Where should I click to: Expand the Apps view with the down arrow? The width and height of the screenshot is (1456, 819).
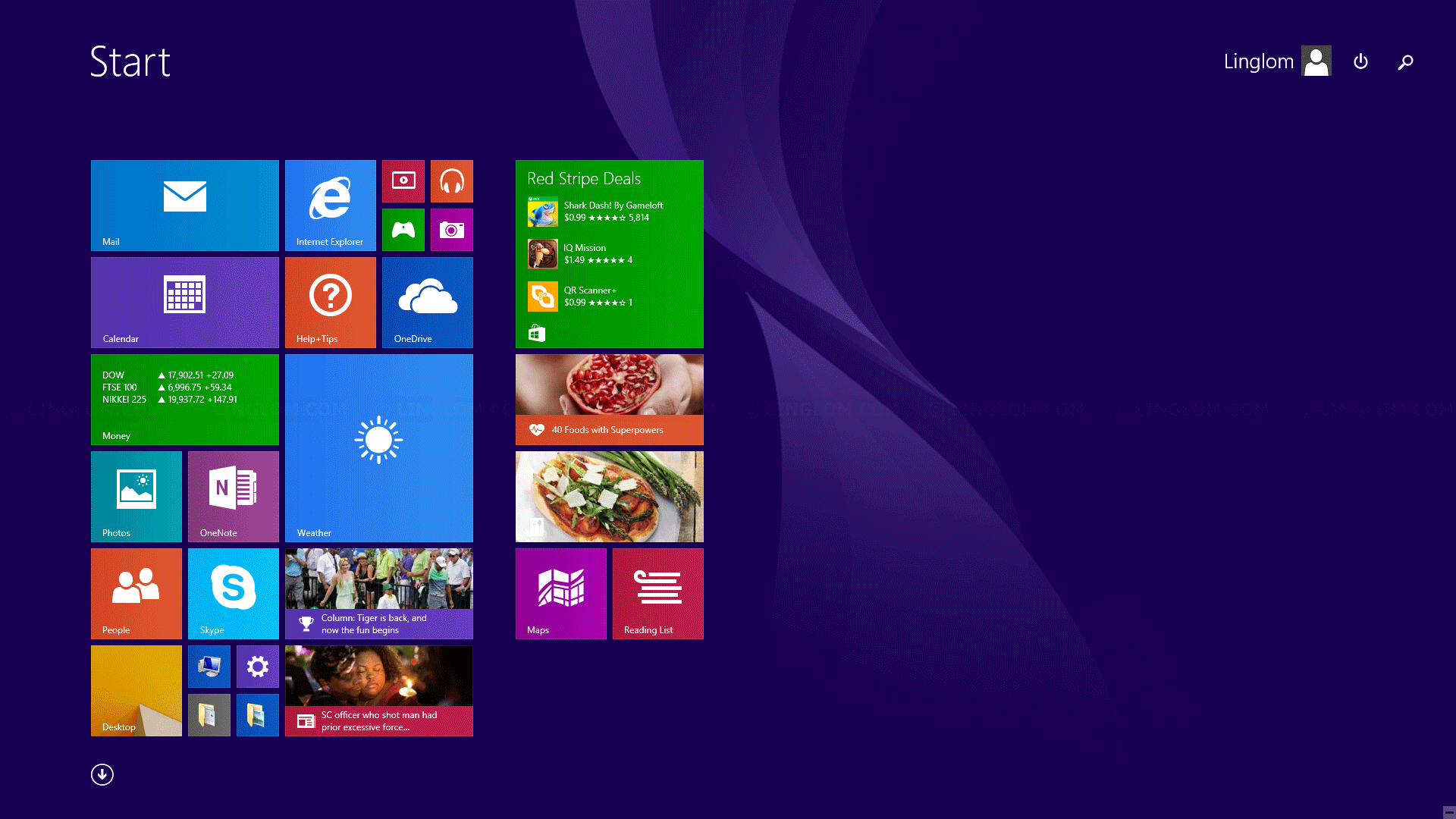pyautogui.click(x=102, y=774)
